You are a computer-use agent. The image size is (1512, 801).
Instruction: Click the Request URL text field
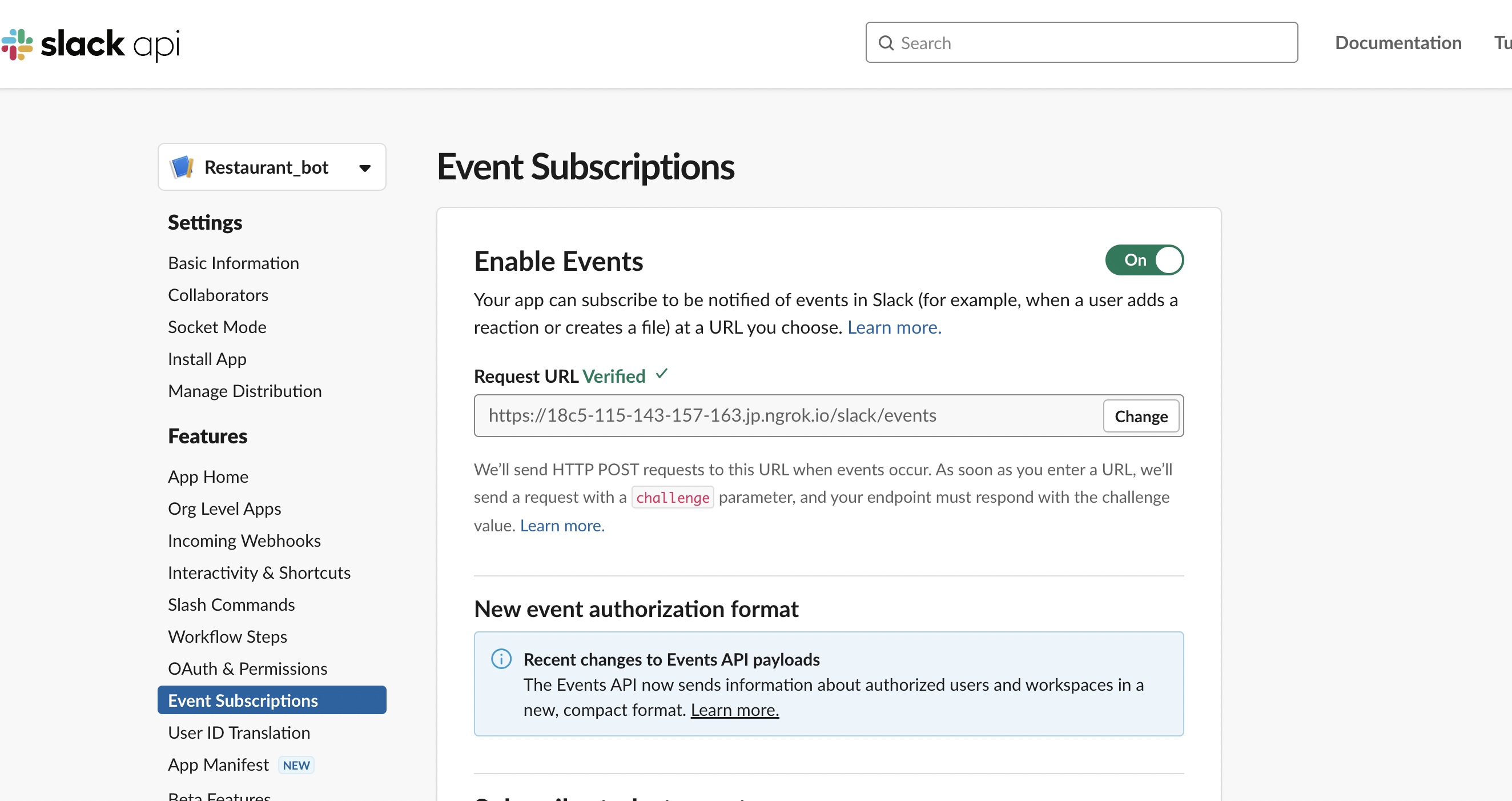786,416
